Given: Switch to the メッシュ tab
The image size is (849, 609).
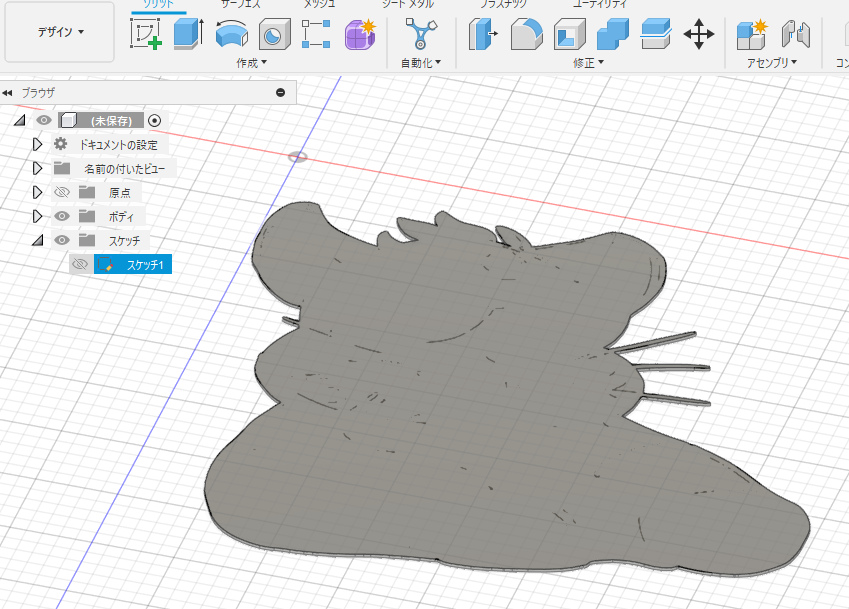Looking at the screenshot, I should click(x=319, y=4).
